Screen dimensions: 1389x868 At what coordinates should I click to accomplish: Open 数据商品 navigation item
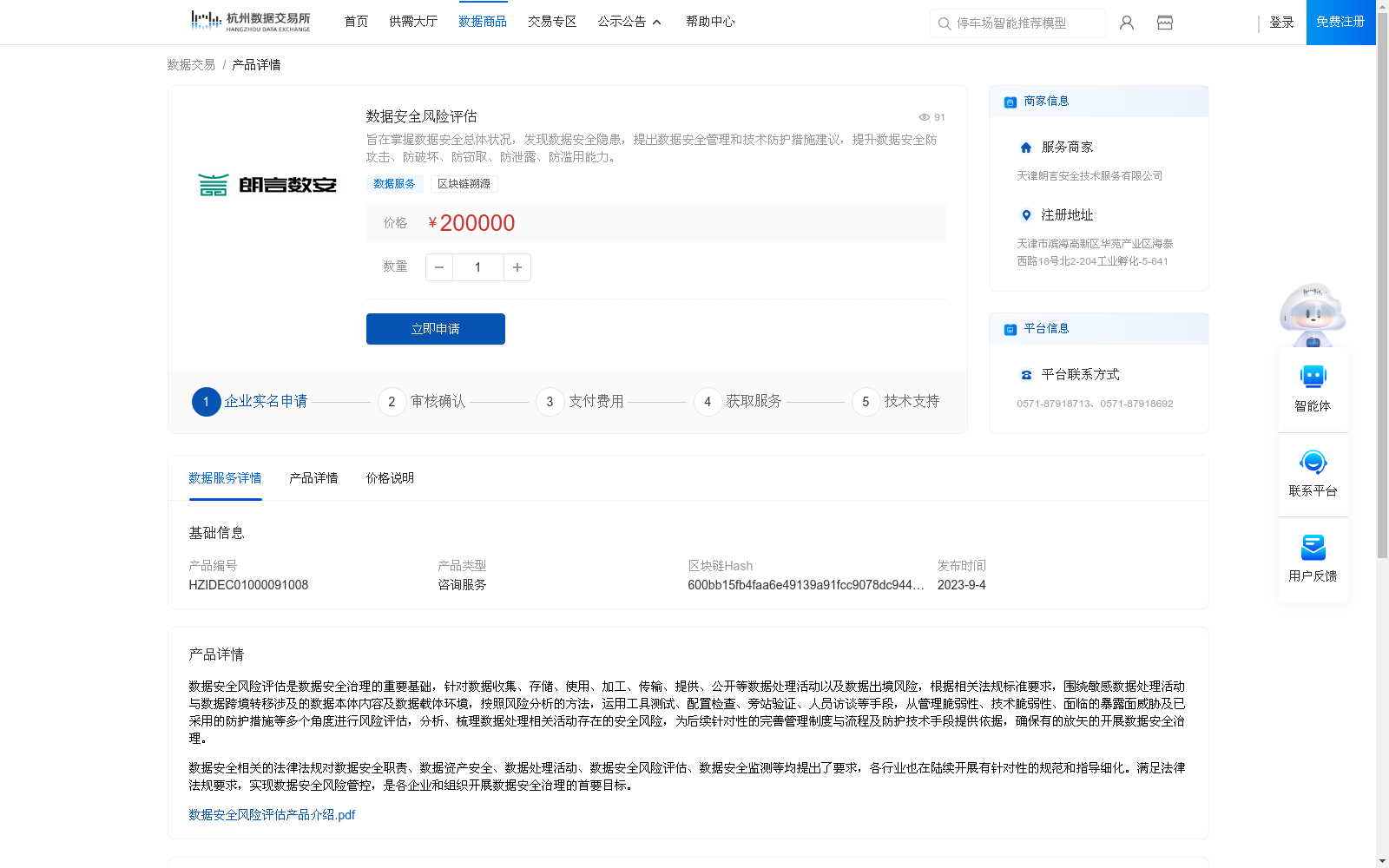pyautogui.click(x=483, y=22)
